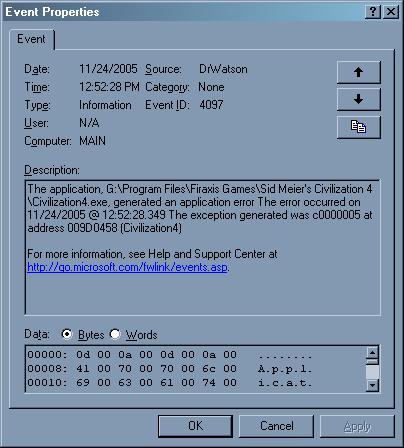404x448 pixels.
Task: Click the data pane scrollbar thumb
Action: pyautogui.click(x=372, y=372)
